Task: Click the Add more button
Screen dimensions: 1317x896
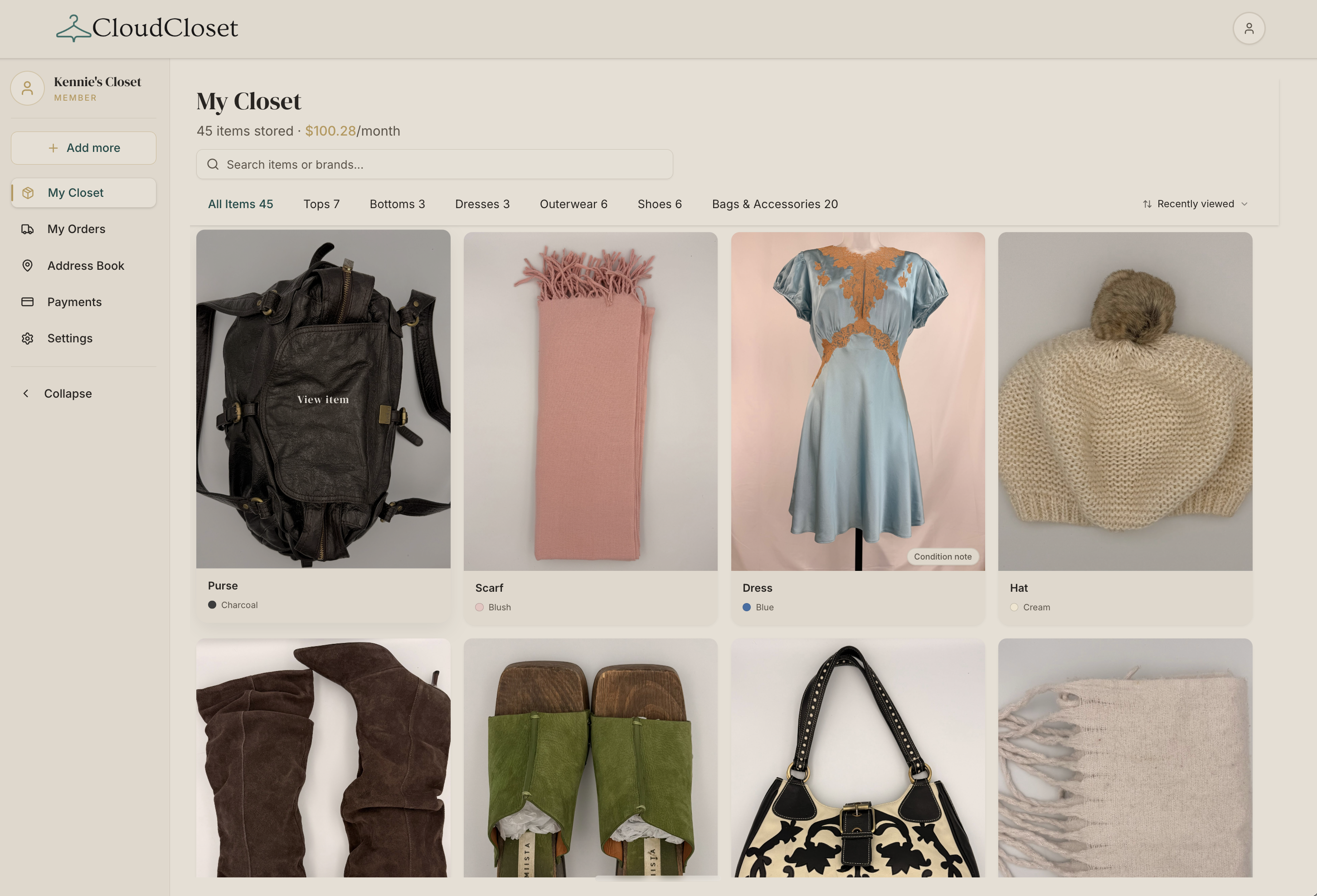Action: click(x=83, y=148)
